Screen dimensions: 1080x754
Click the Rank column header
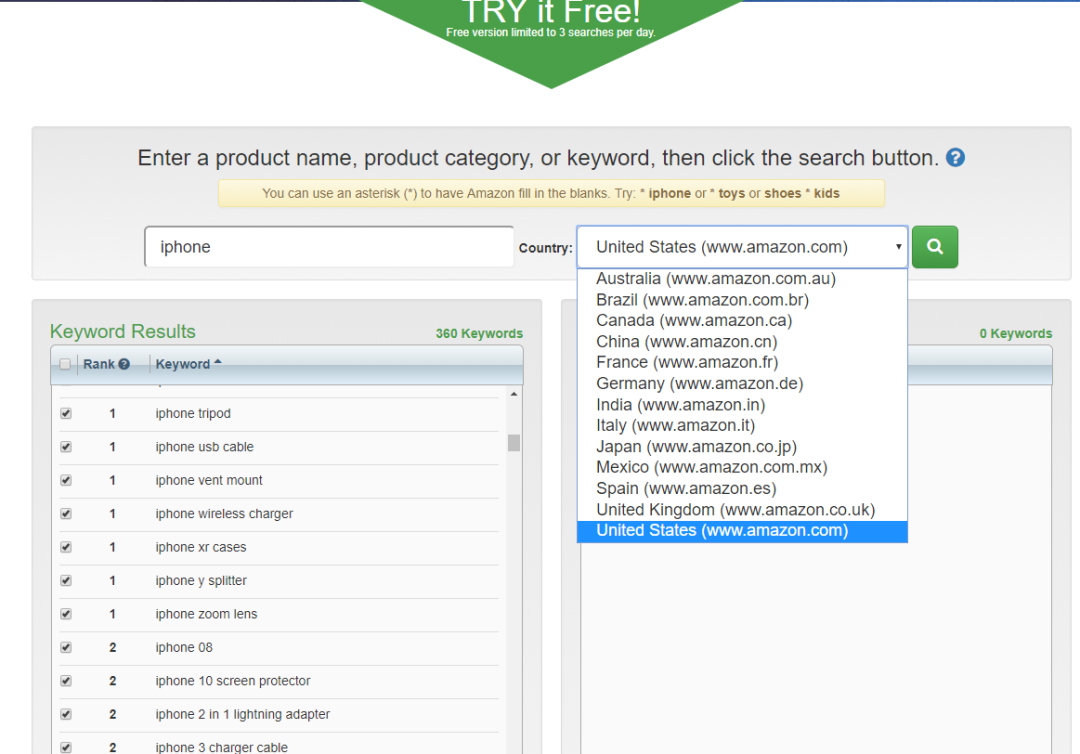pyautogui.click(x=99, y=364)
